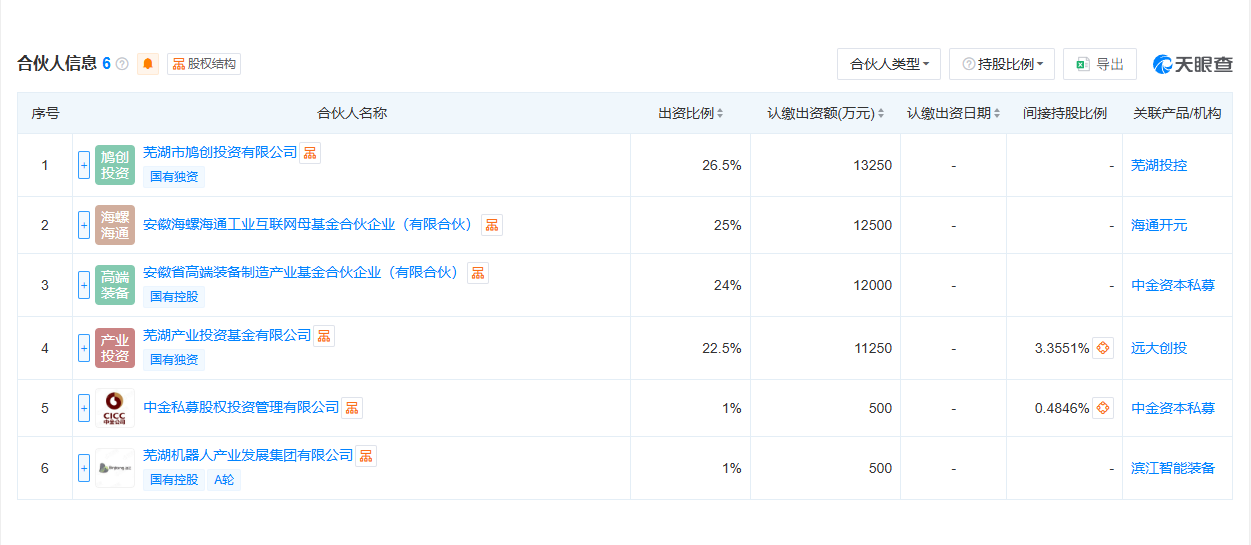Click equity structure icon next to 安徽省高端装备制造产业基金
The width and height of the screenshot is (1251, 545).
tap(478, 273)
